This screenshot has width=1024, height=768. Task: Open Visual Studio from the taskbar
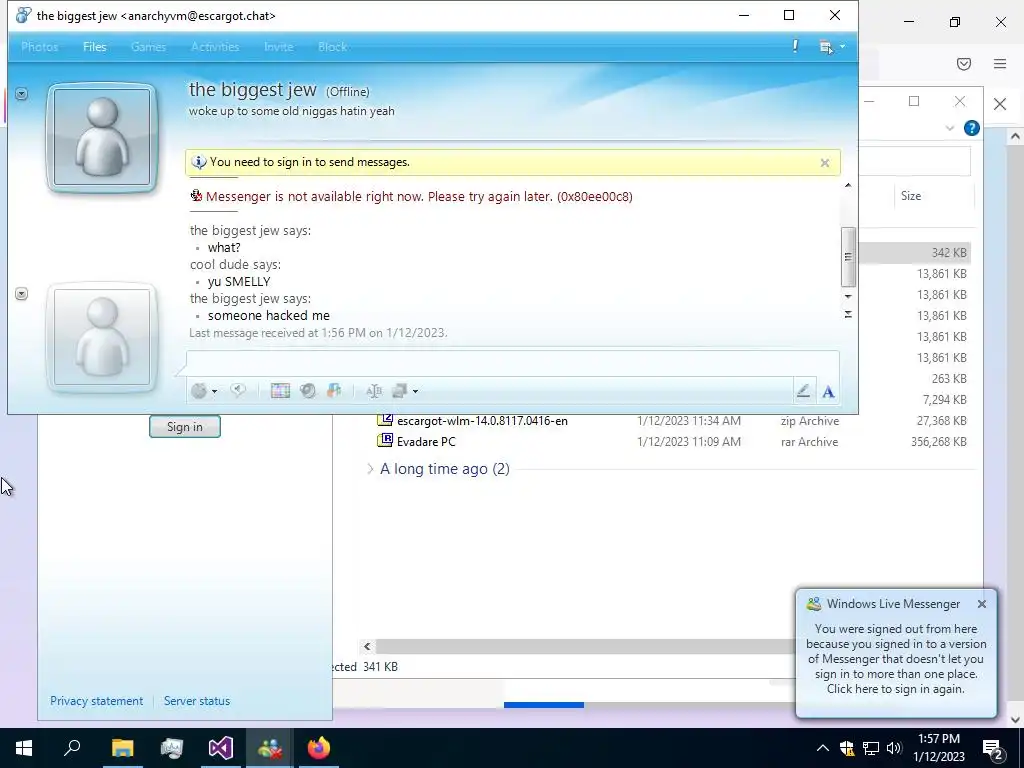tap(221, 748)
